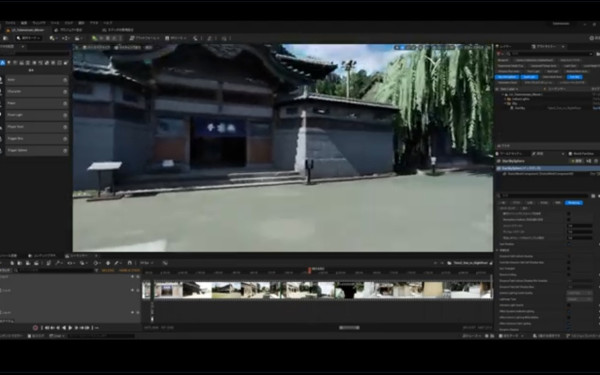This screenshot has height=375, width=600.
Task: Jump to sequence end in Sequencer transport
Action: [87, 328]
